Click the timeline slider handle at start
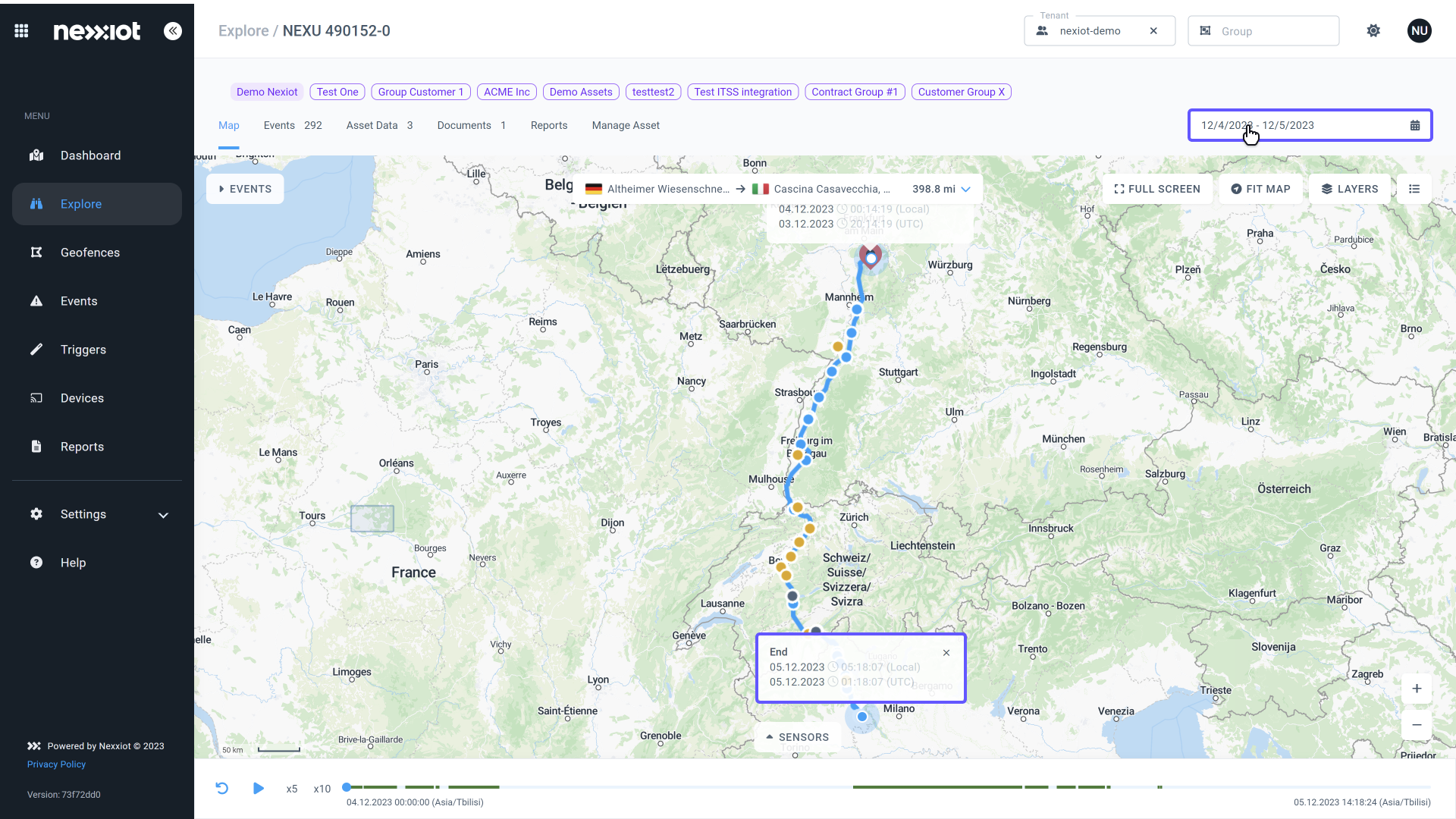The width and height of the screenshot is (1456, 819). click(x=347, y=787)
